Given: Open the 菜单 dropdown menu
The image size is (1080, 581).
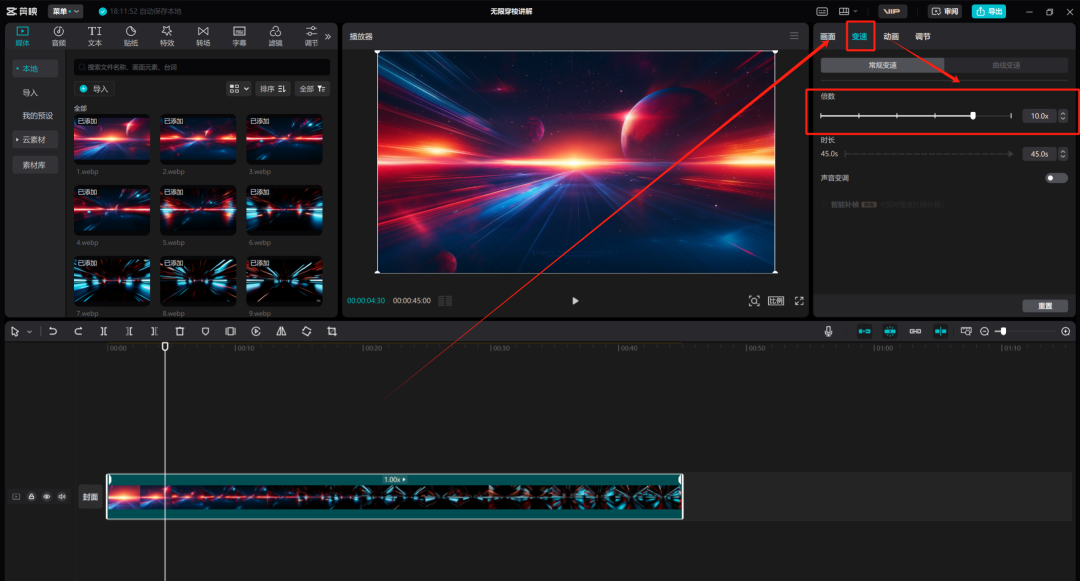Looking at the screenshot, I should [67, 11].
